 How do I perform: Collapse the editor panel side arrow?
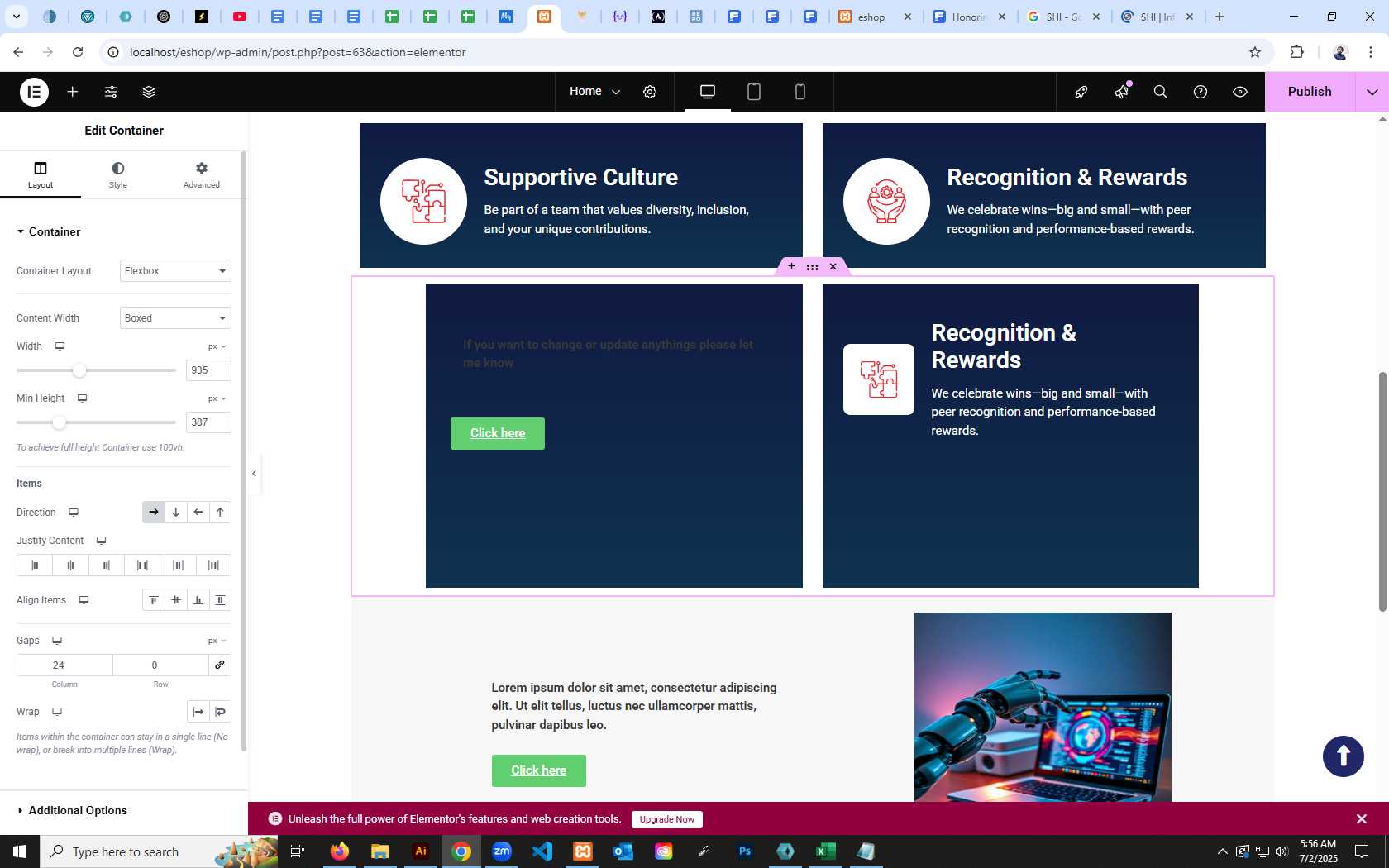tap(255, 474)
